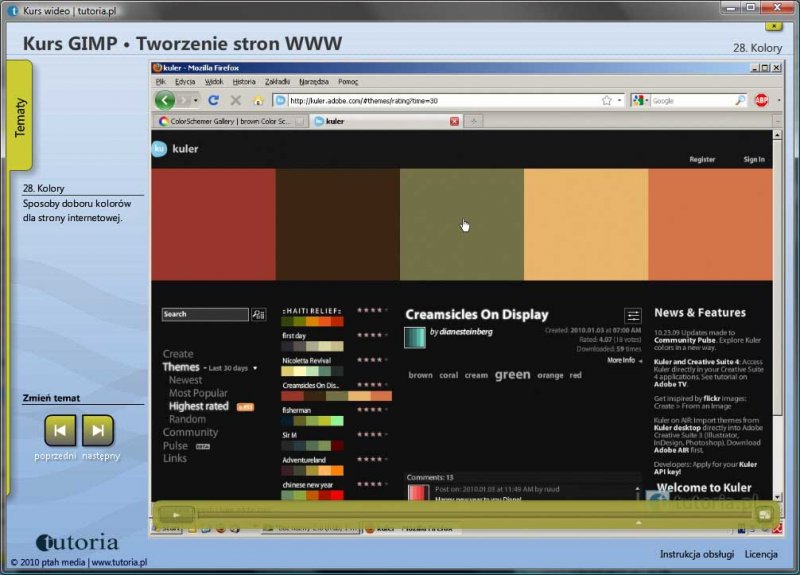
Task: Bookmark page with the star icon
Action: 606,100
